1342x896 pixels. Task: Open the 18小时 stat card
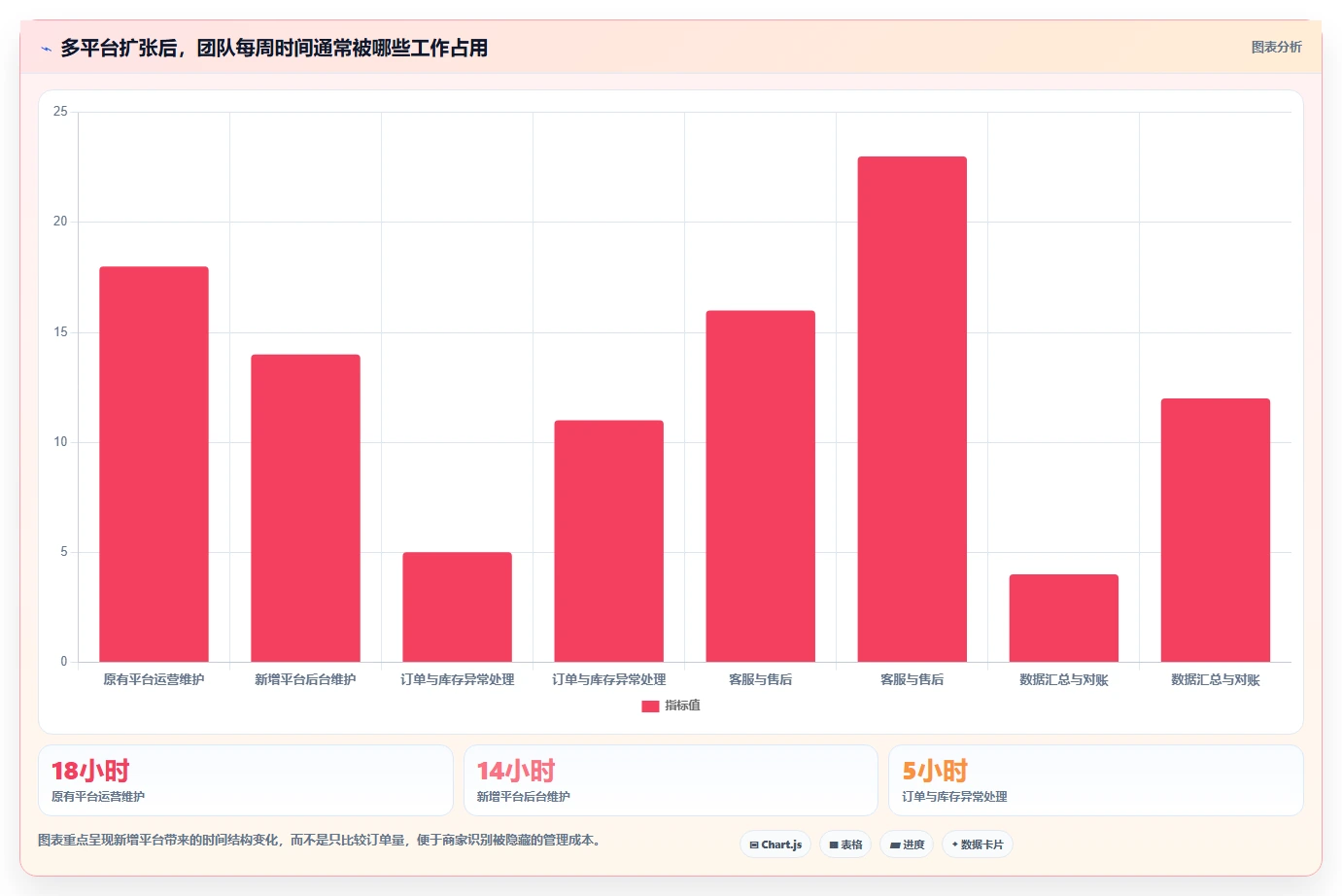[246, 780]
